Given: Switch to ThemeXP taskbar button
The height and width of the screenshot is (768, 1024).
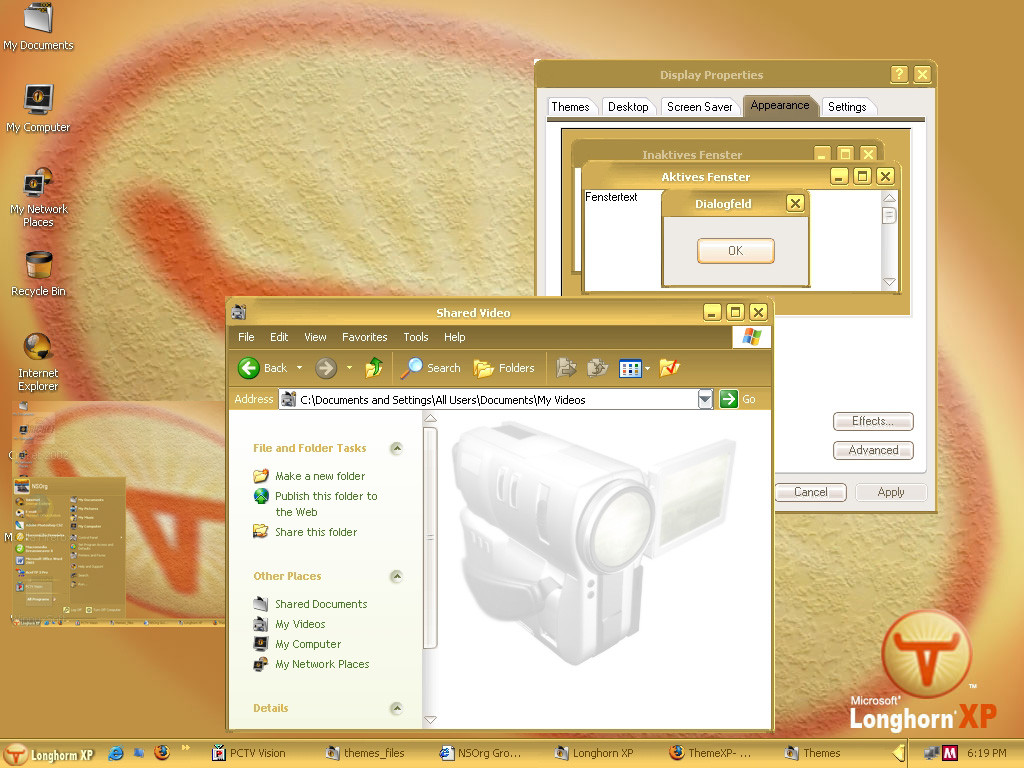Looking at the screenshot, I should 712,753.
